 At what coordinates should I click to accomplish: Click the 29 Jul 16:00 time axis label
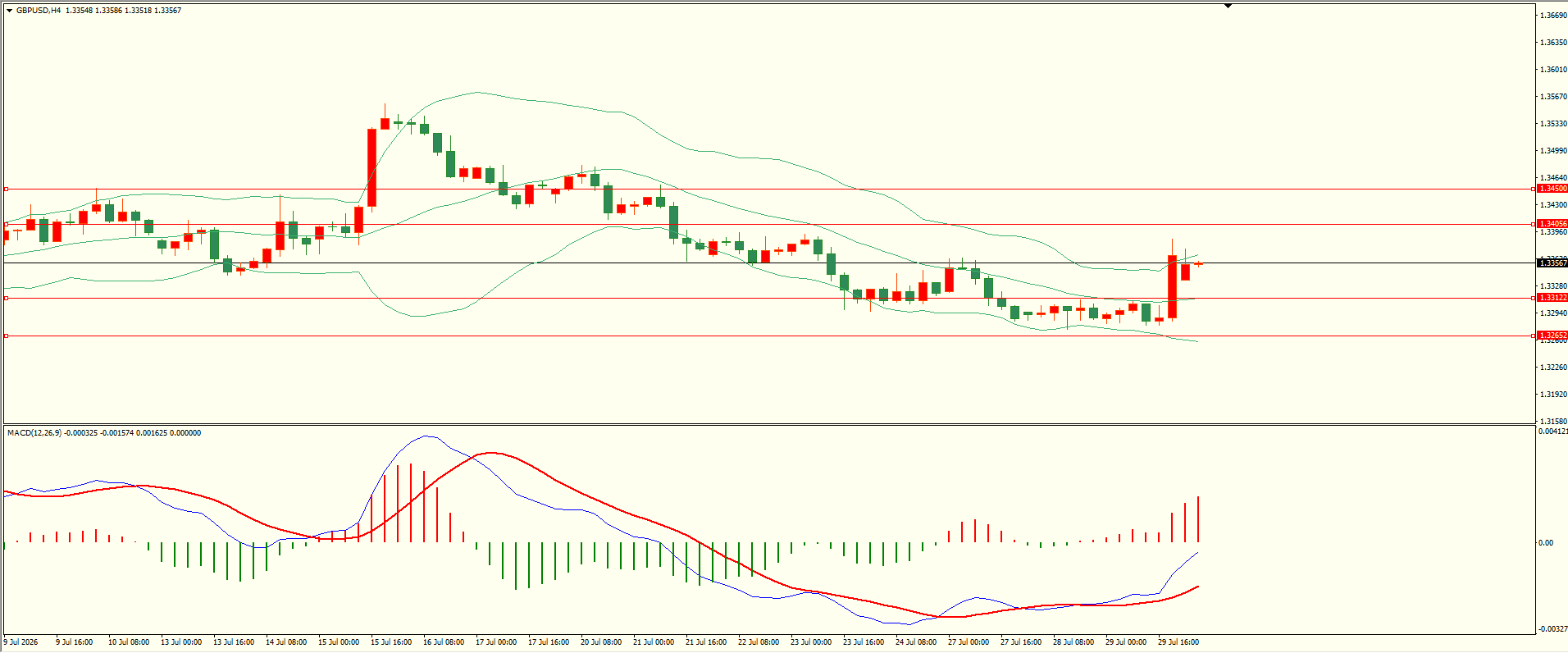1178,642
